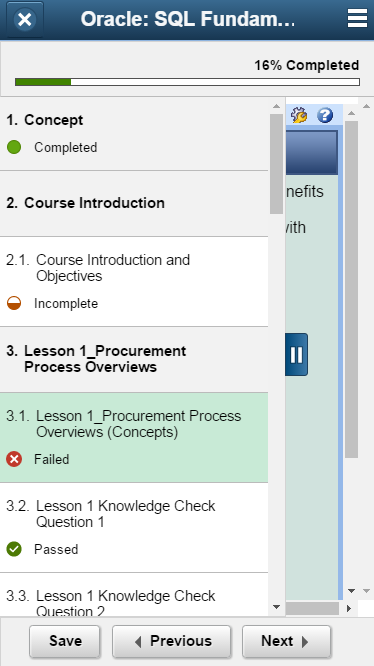Pause playback with the pause button

(296, 355)
